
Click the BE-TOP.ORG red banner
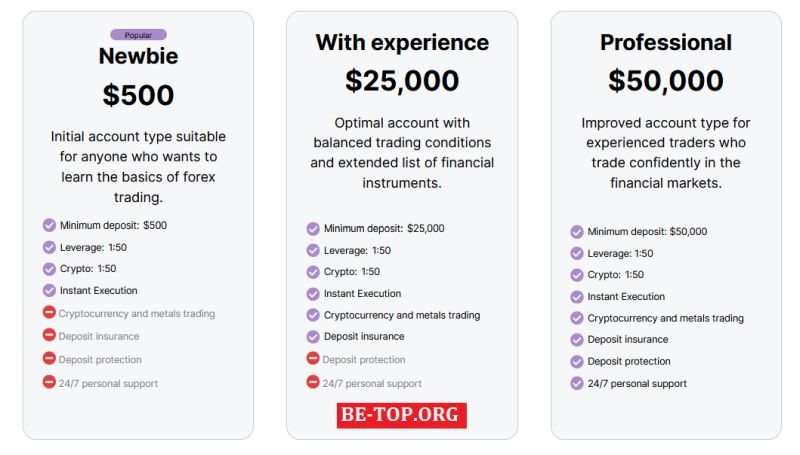(x=402, y=415)
